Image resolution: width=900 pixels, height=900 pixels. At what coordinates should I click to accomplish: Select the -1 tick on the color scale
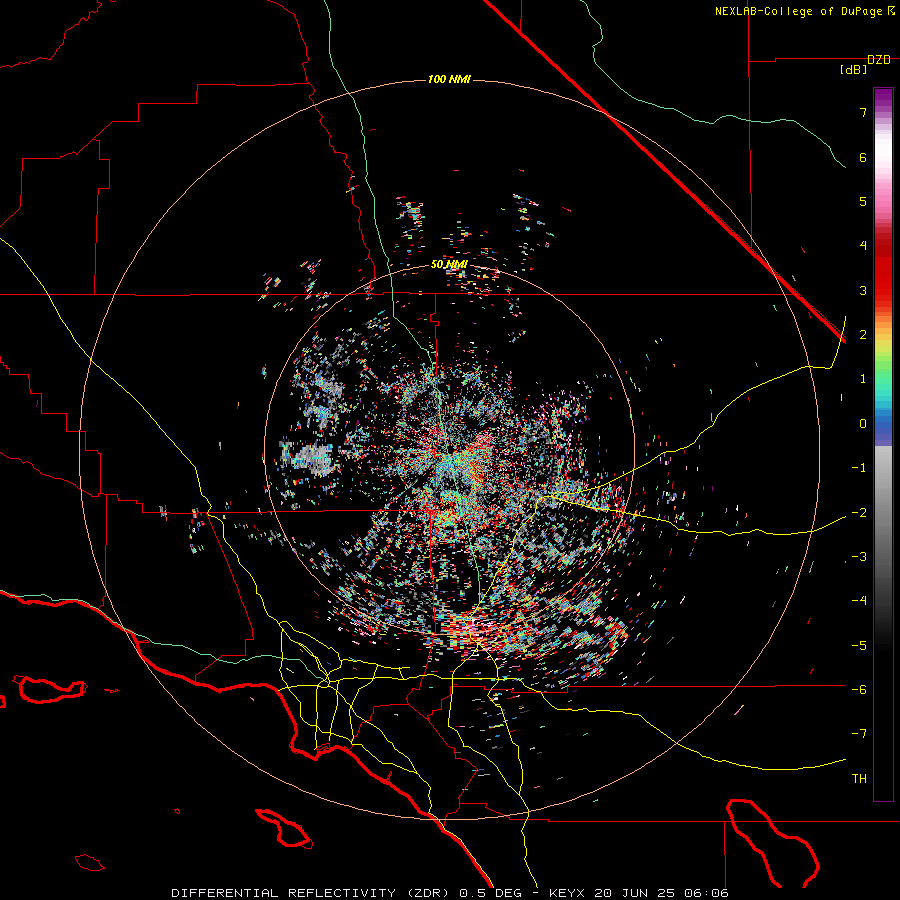(x=859, y=468)
